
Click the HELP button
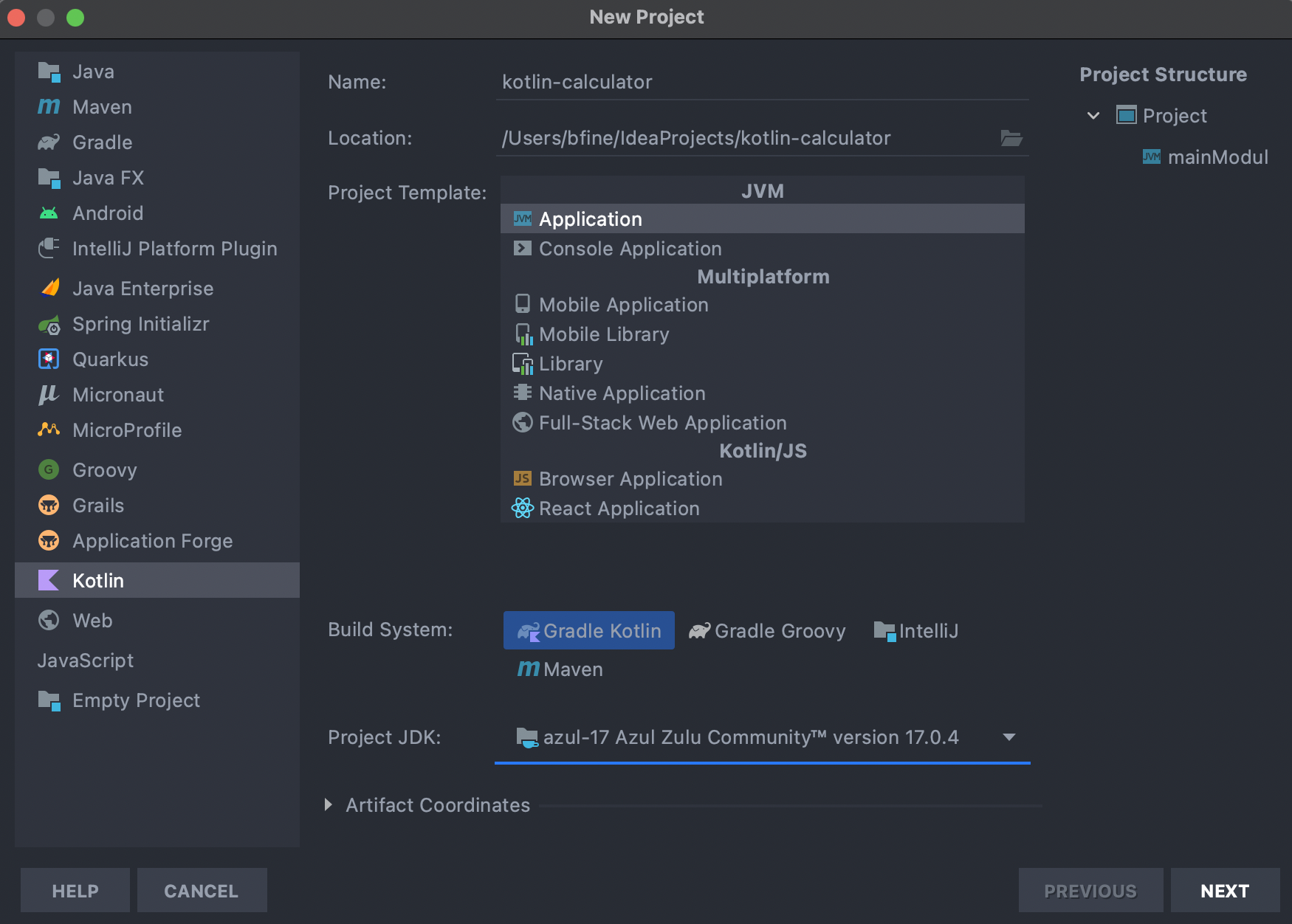point(75,891)
